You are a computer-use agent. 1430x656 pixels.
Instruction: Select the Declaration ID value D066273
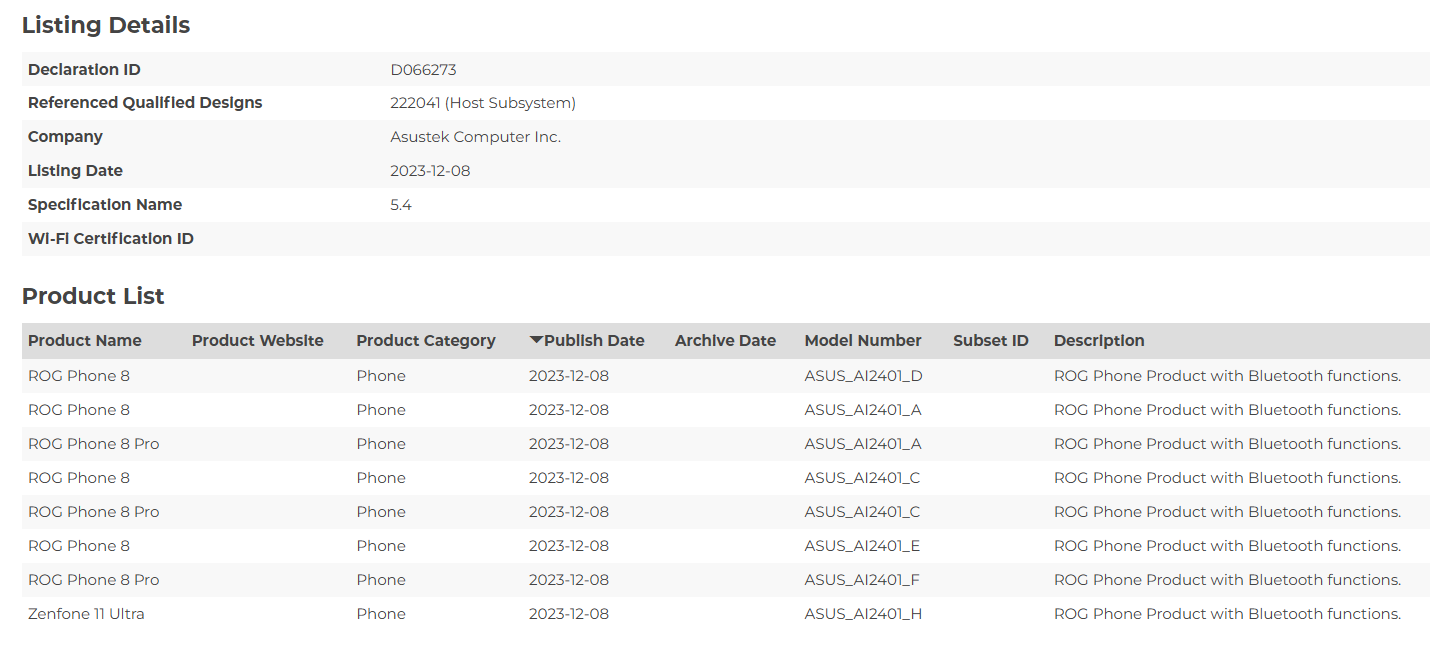[x=423, y=70]
